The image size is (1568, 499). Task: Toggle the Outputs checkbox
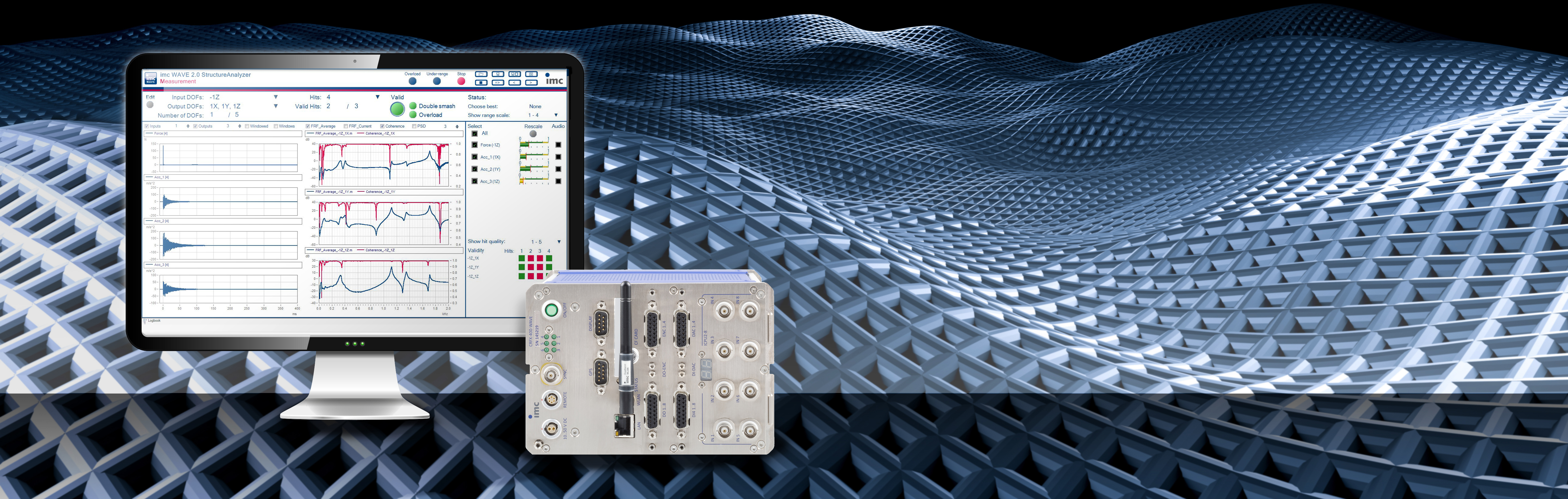[195, 127]
